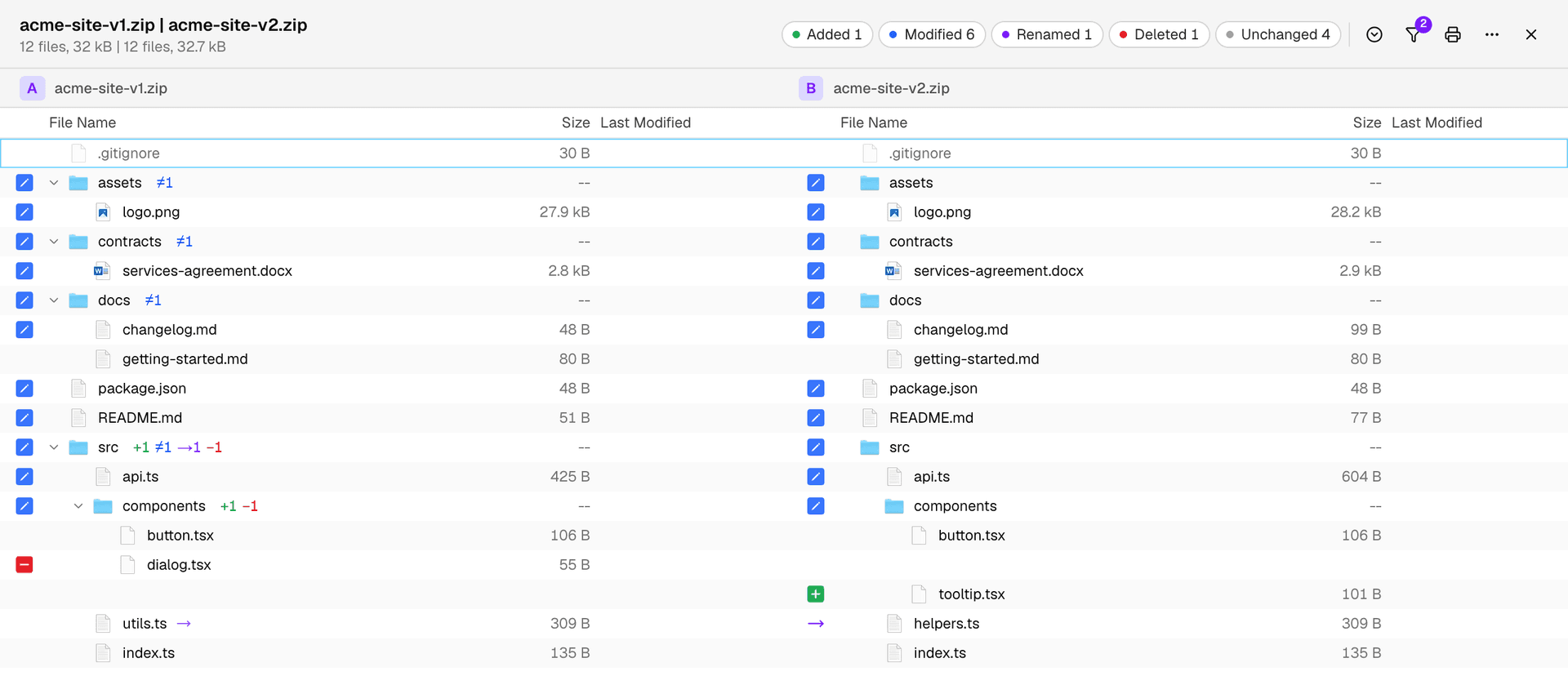Collapse the contracts folder in panel A

pyautogui.click(x=54, y=241)
